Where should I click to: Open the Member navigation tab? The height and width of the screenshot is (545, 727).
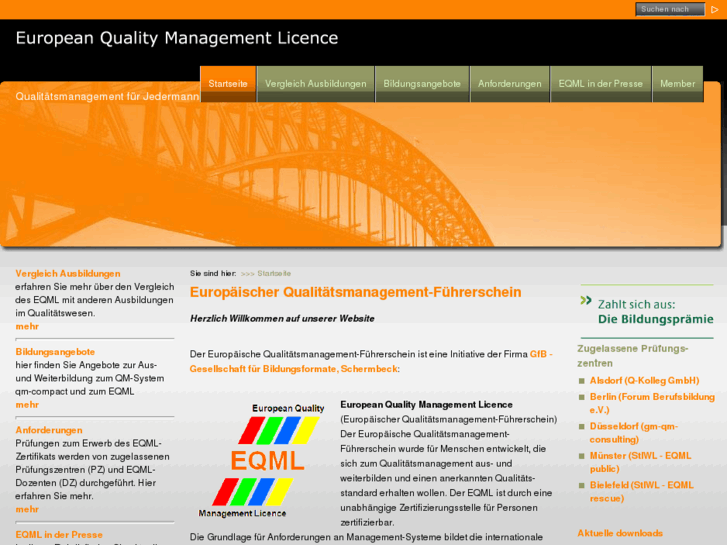677,84
